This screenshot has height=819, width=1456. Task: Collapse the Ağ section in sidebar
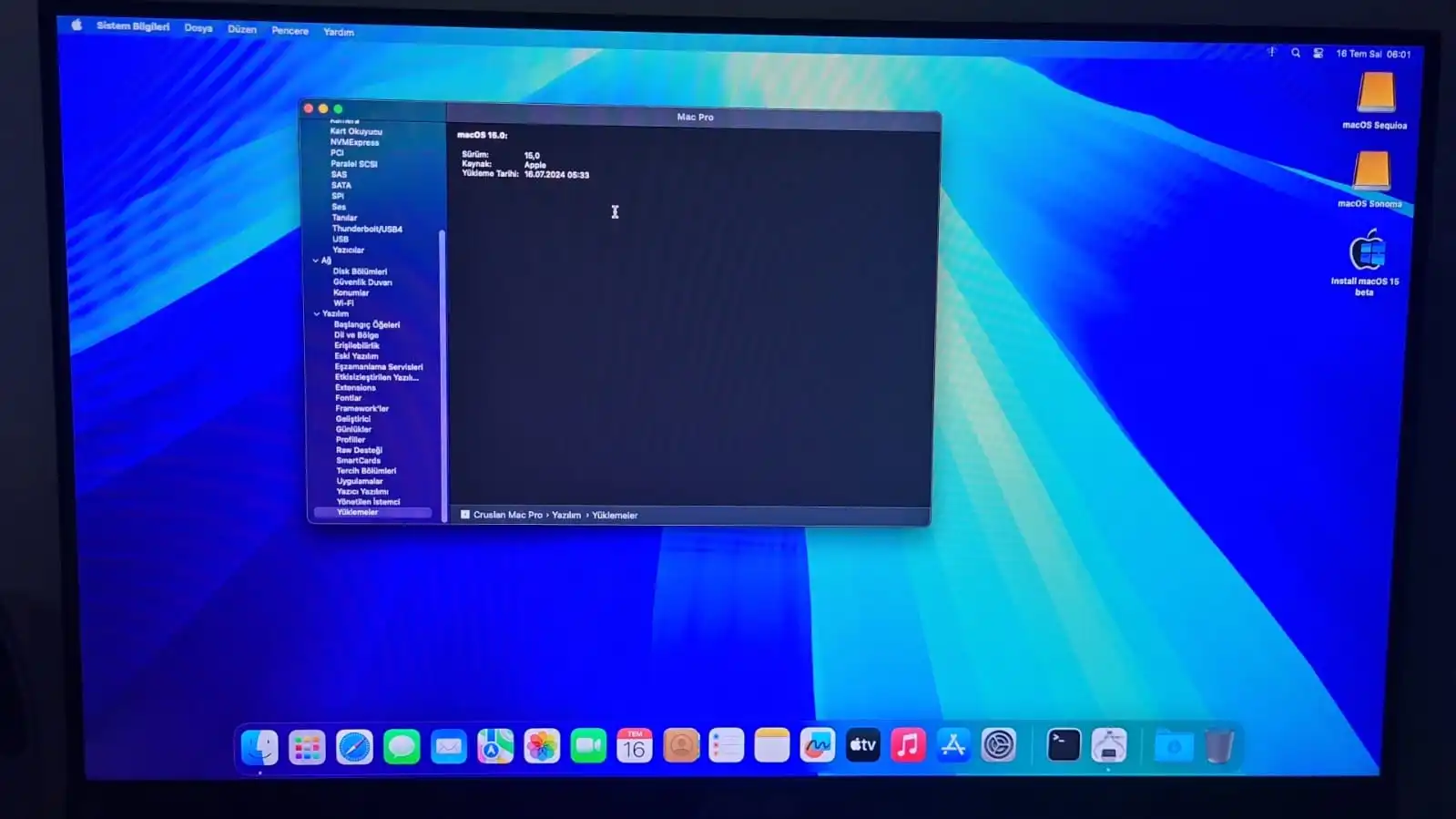pos(316,261)
